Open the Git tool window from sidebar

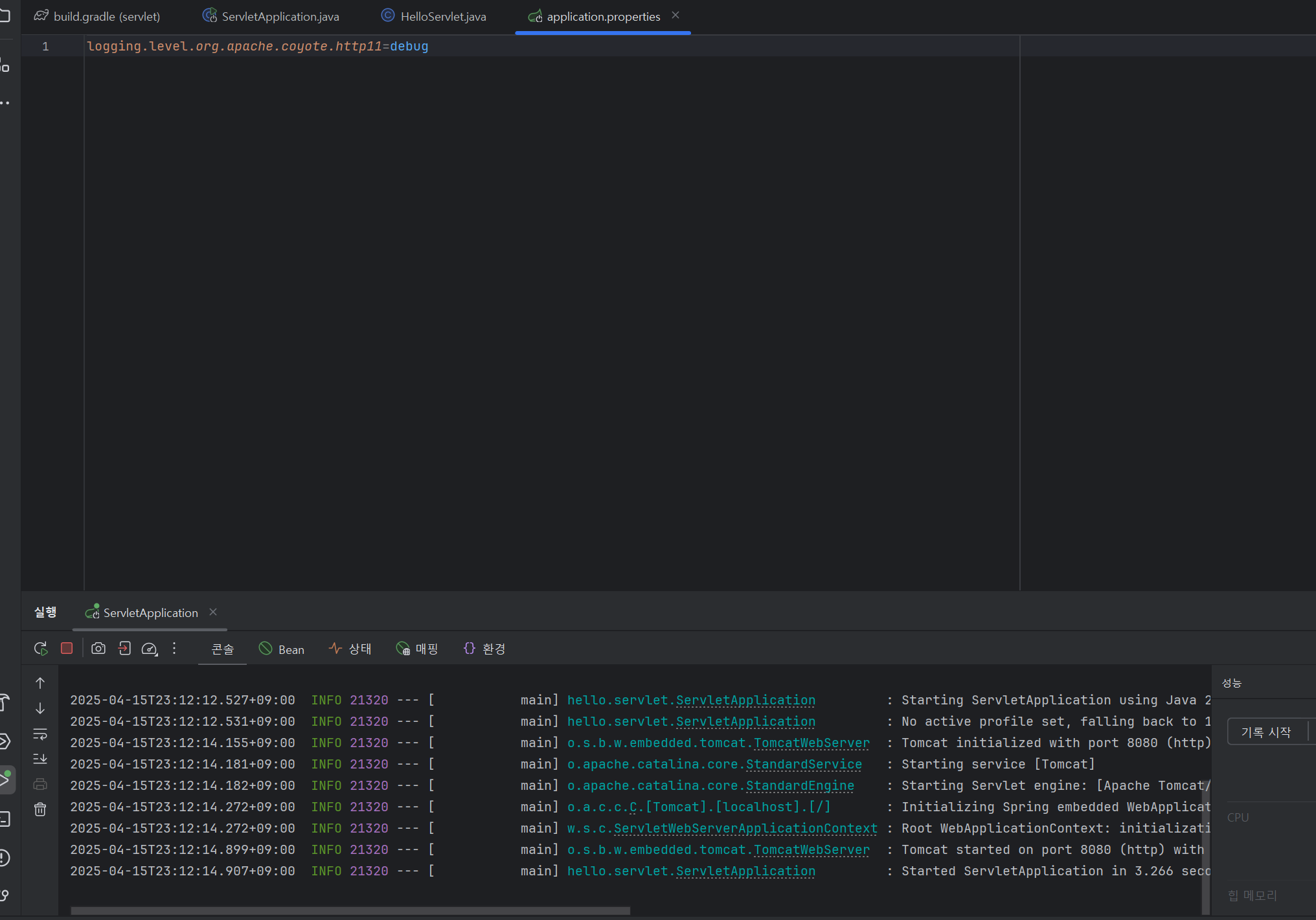click(5, 896)
